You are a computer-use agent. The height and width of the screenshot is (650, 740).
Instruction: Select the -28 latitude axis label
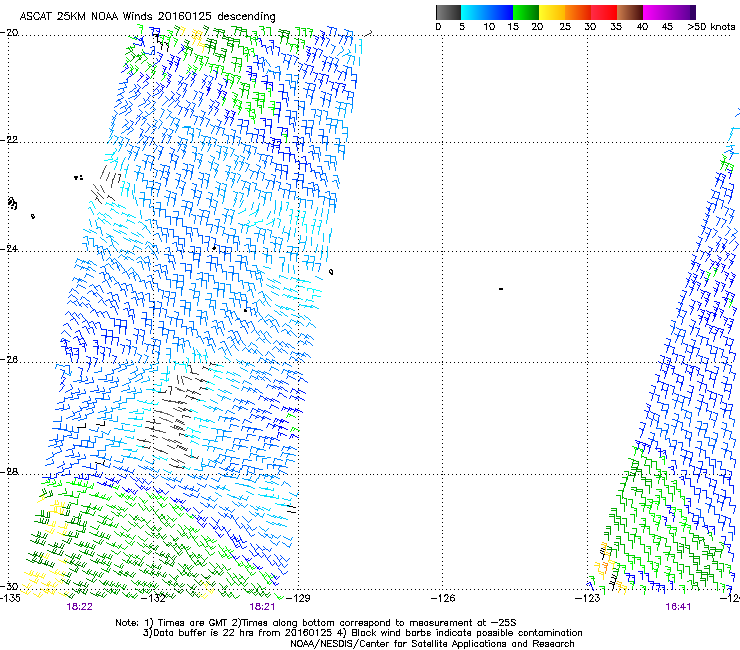point(9,472)
